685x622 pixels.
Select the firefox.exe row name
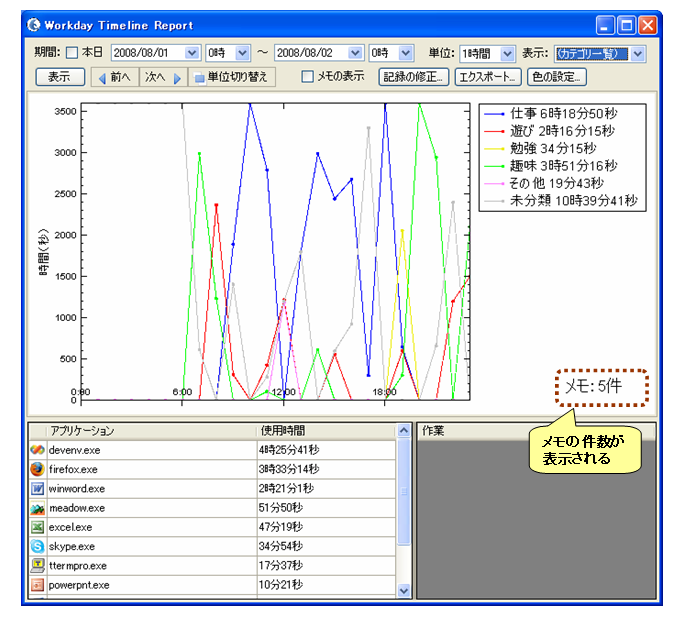(73, 470)
